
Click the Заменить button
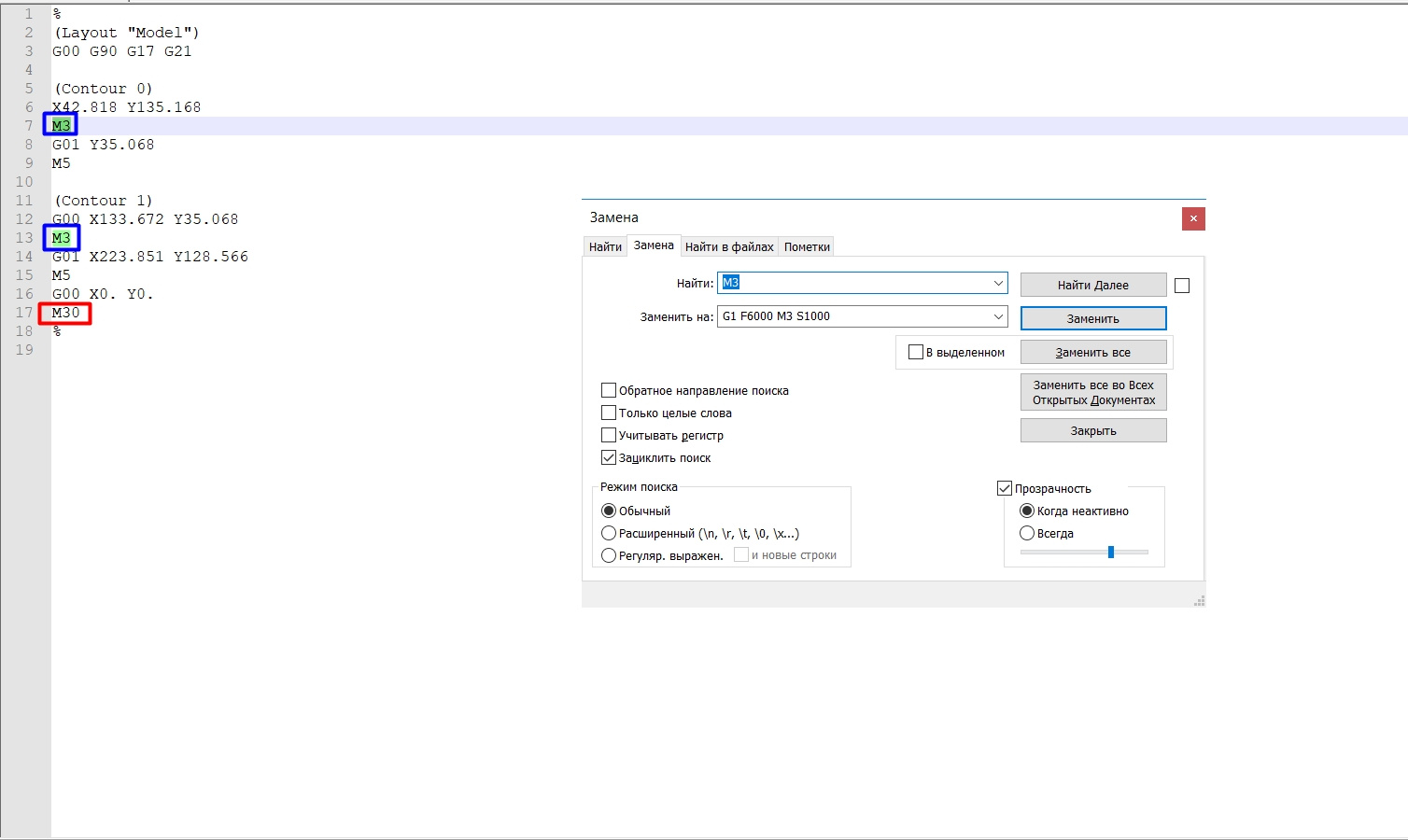1093,318
